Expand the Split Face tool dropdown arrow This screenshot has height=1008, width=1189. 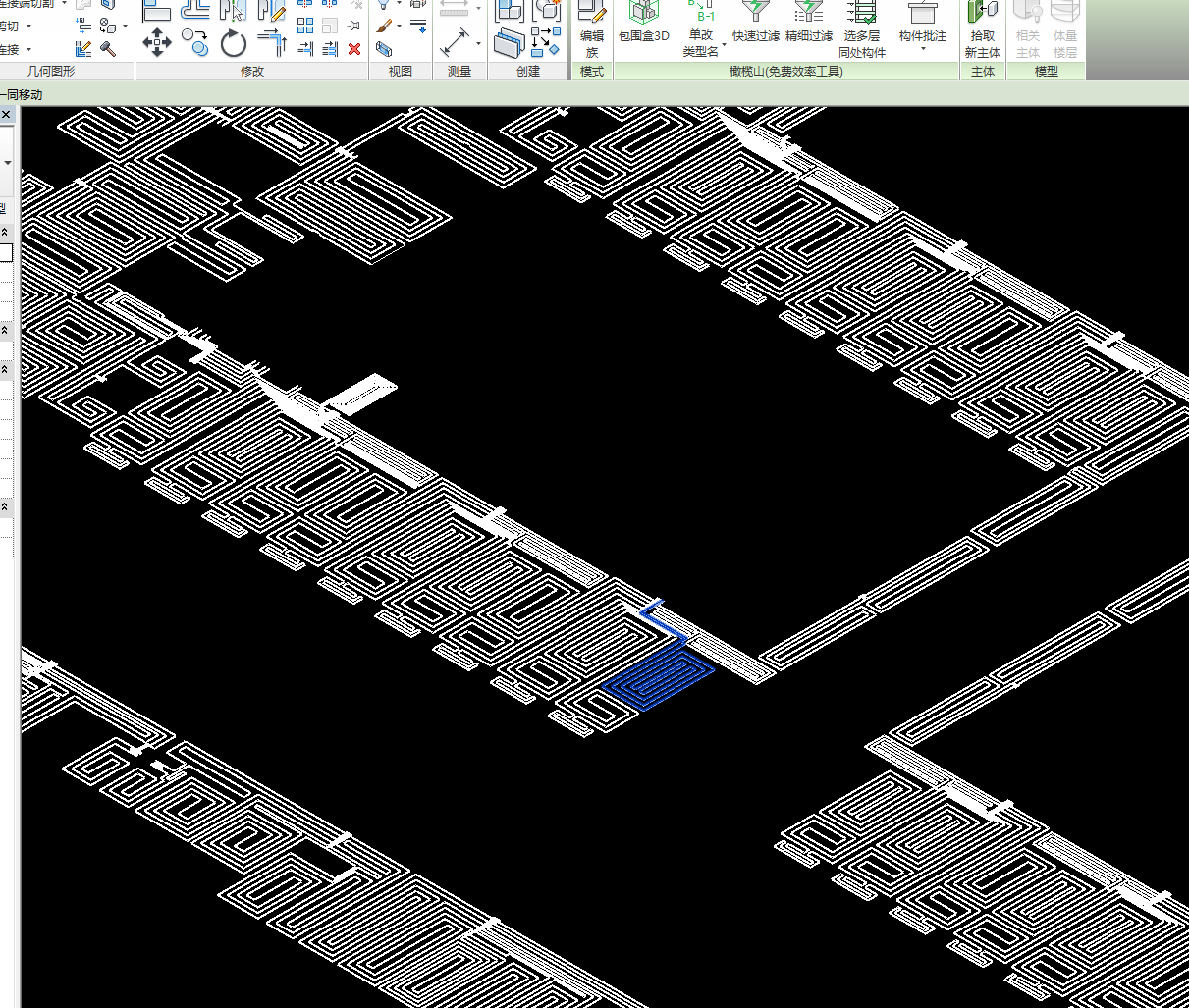tap(126, 27)
